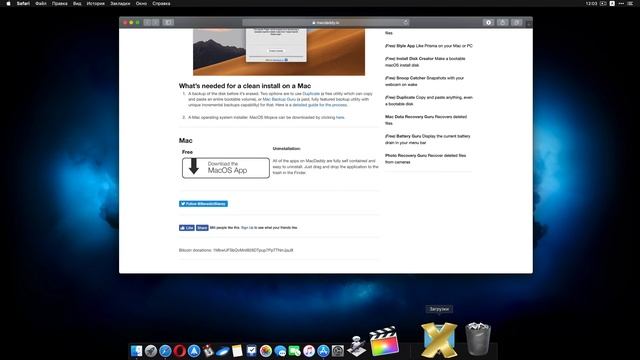Viewport: 640px width, 360px height.
Task: Open the Вид menu
Action: [77, 3]
